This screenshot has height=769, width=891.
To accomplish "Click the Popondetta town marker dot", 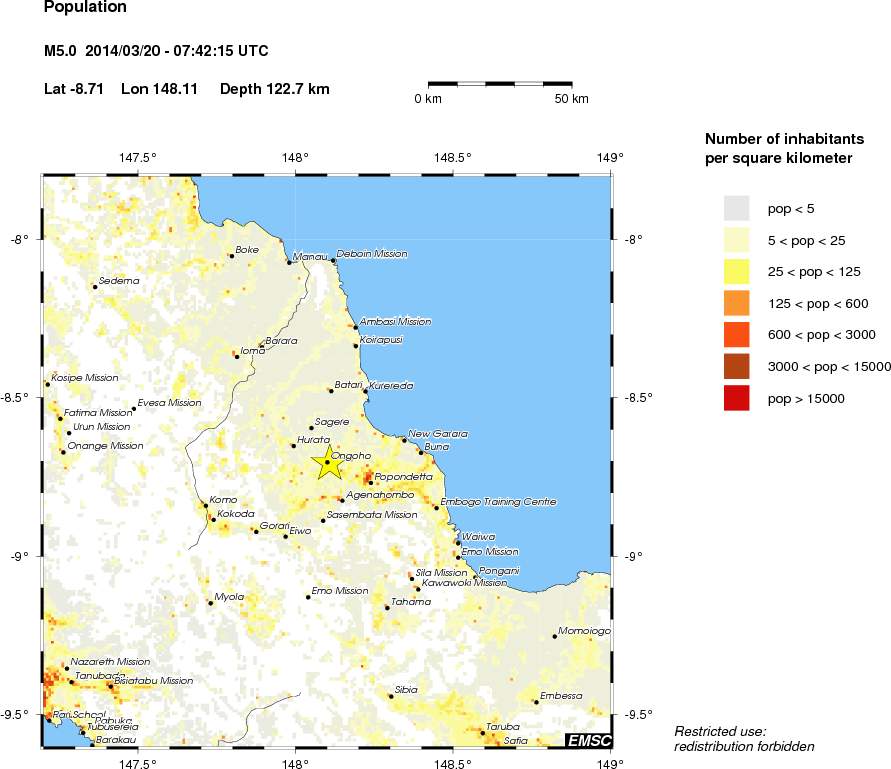I will 370,483.
